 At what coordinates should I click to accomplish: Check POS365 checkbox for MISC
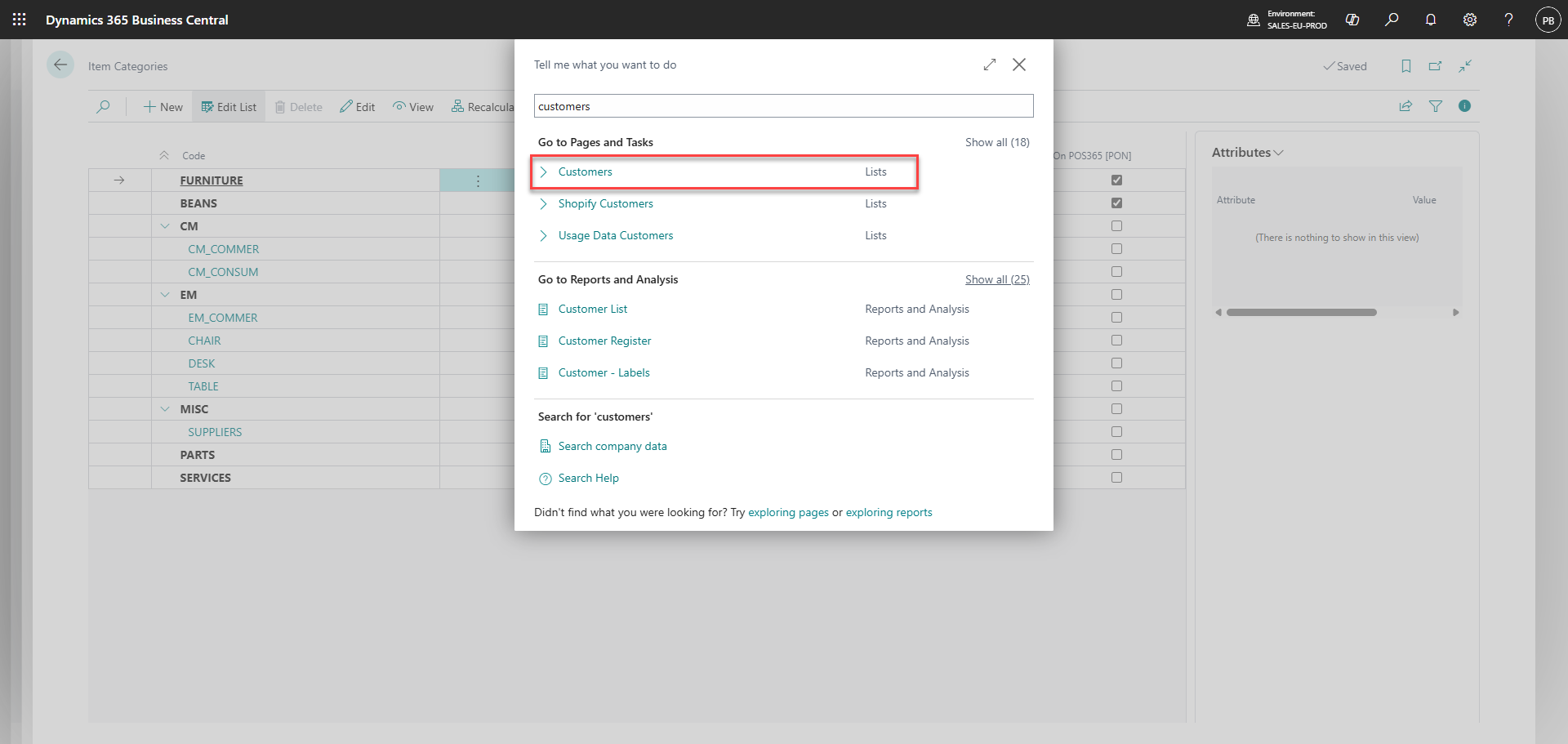pyautogui.click(x=1116, y=409)
